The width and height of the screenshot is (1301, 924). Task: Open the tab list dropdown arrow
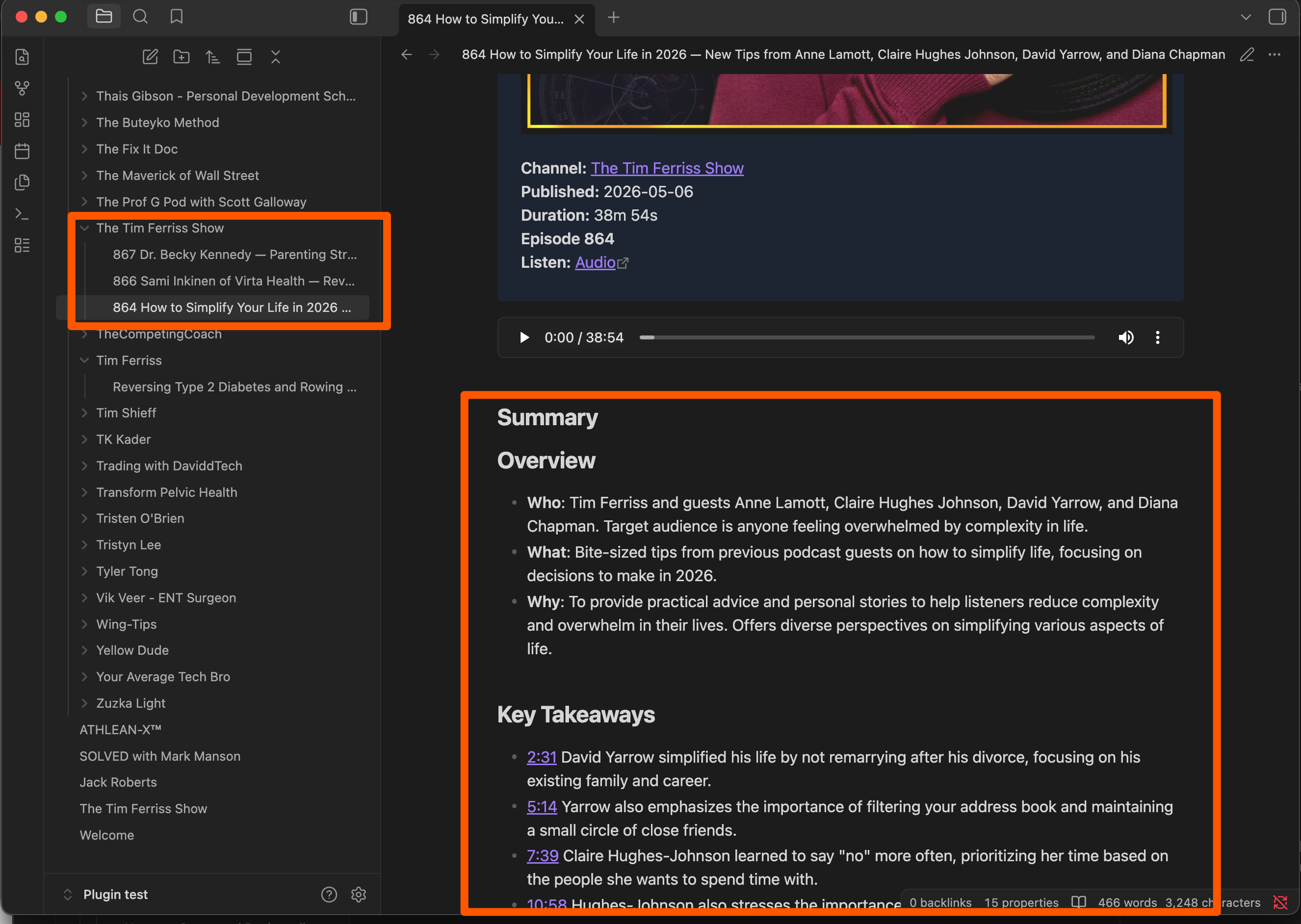(x=1246, y=17)
